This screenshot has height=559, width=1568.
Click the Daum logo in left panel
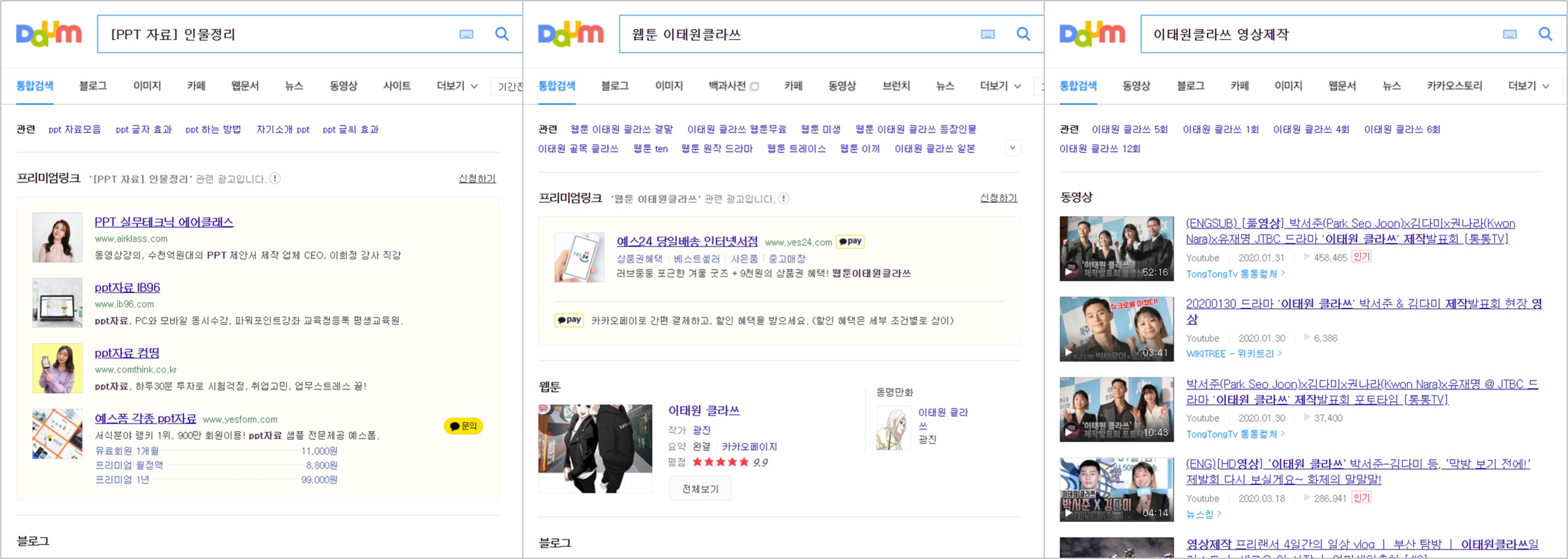click(x=48, y=34)
